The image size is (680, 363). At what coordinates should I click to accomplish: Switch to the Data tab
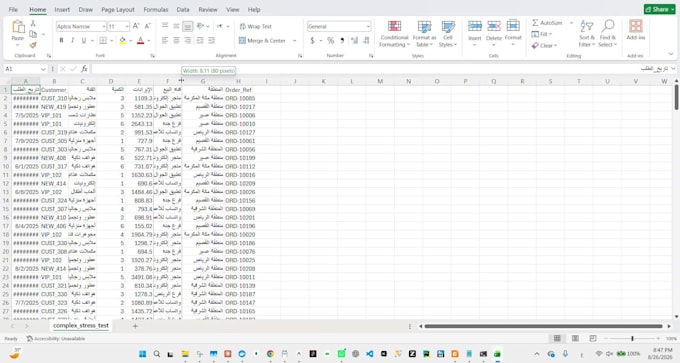(183, 10)
